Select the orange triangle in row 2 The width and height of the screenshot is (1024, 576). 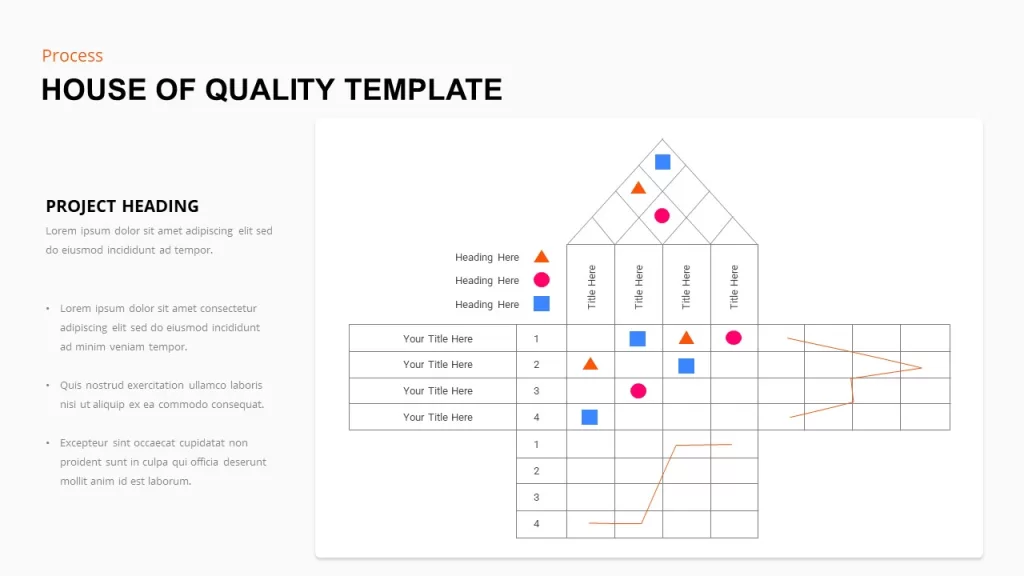click(x=590, y=364)
